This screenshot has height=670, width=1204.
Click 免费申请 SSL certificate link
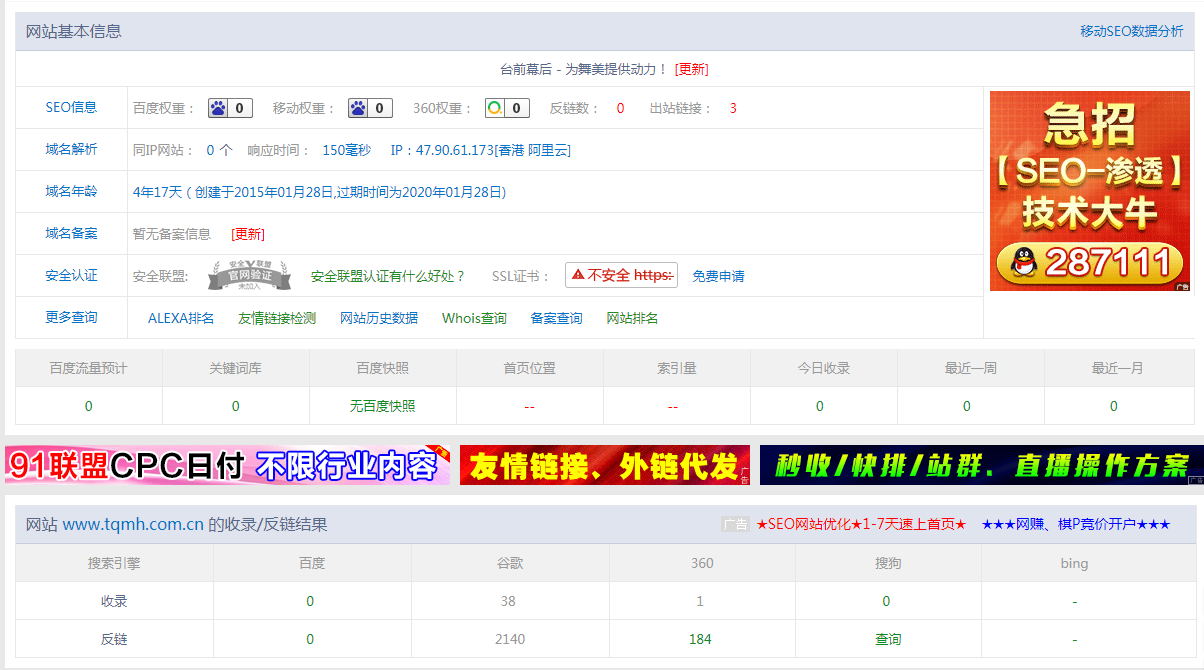tap(718, 276)
